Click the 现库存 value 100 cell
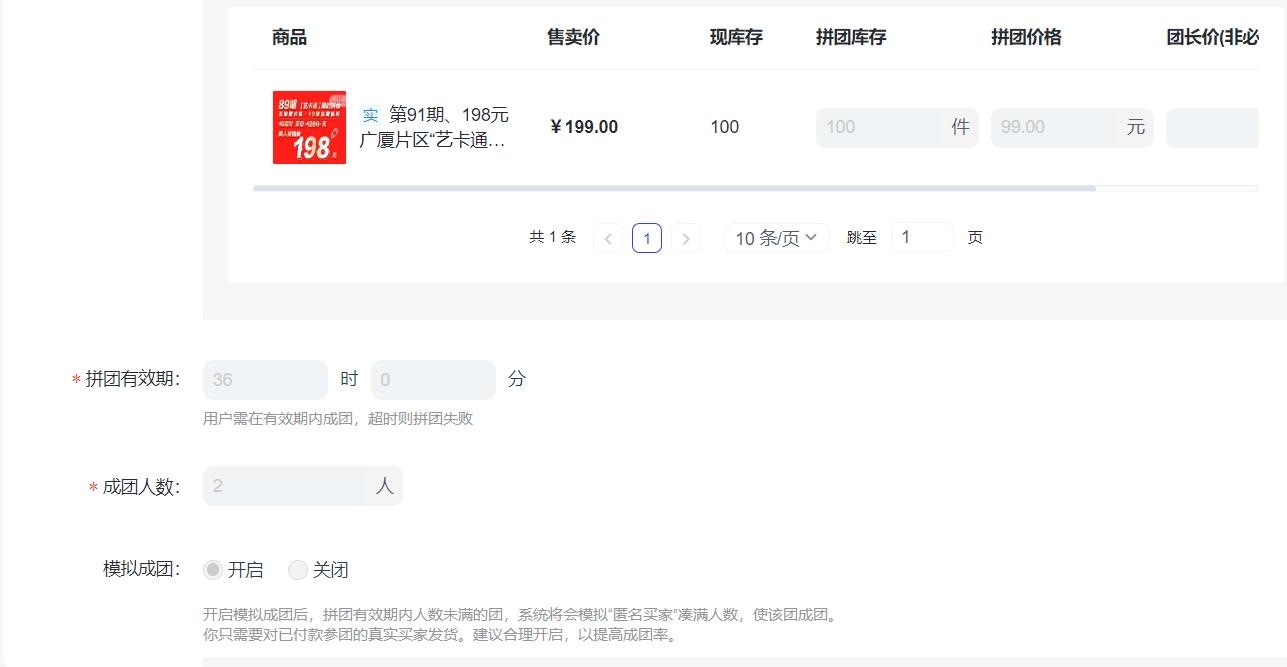 tap(725, 127)
